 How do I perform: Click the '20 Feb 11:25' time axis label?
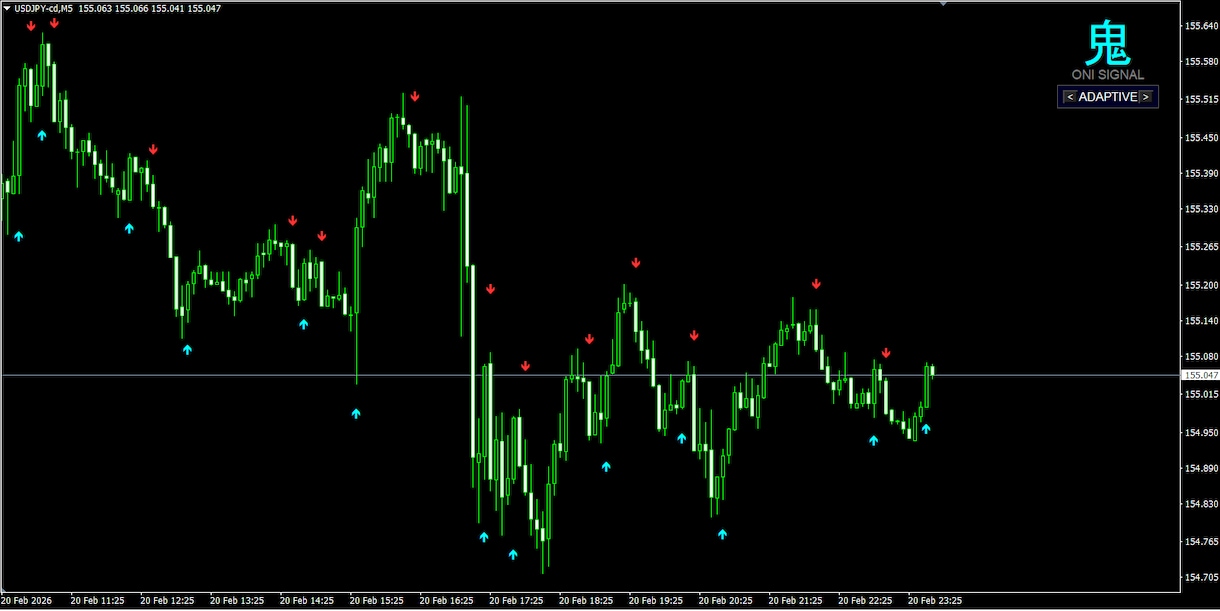[x=98, y=601]
